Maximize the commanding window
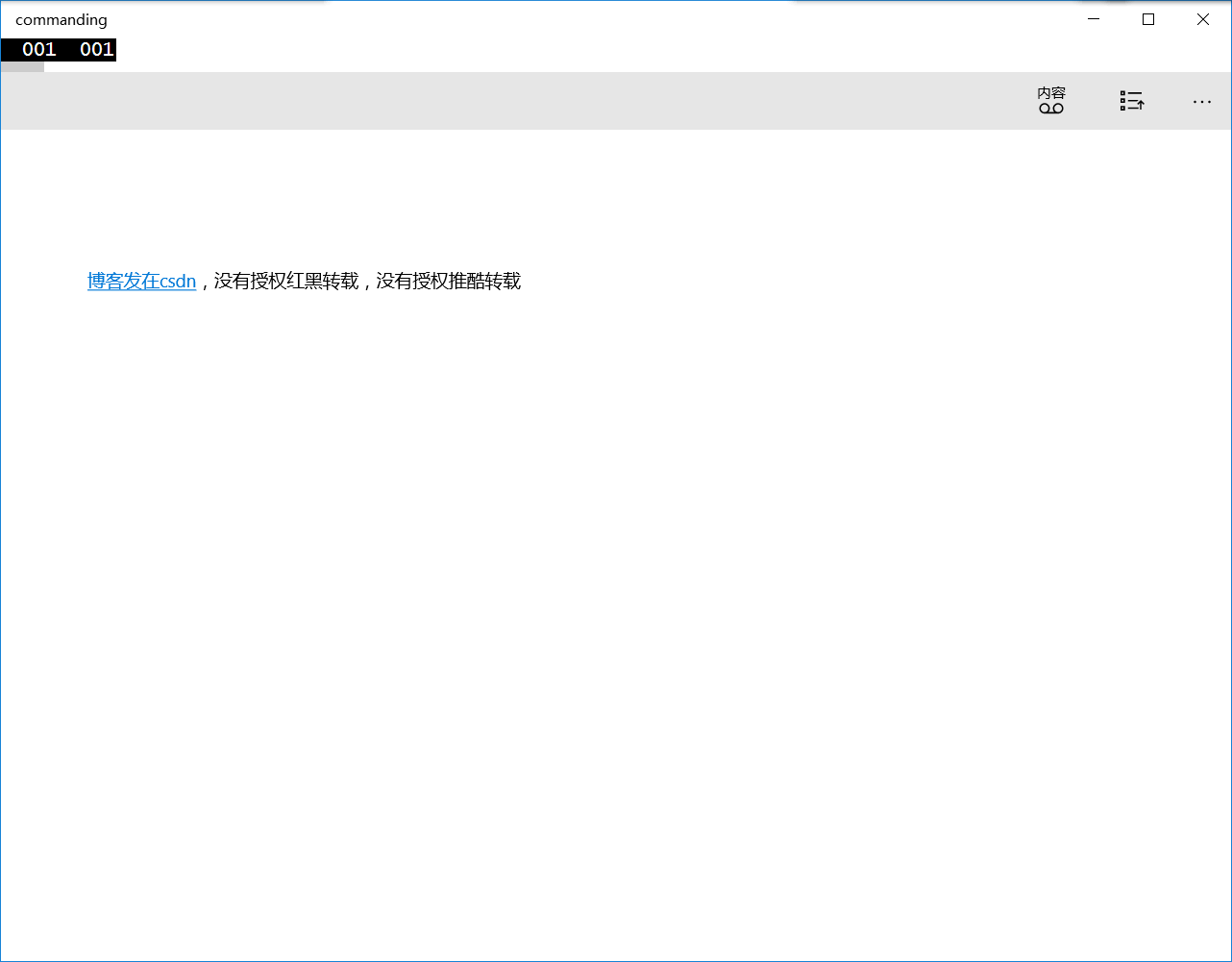Image resolution: width=1232 pixels, height=962 pixels. click(1148, 19)
